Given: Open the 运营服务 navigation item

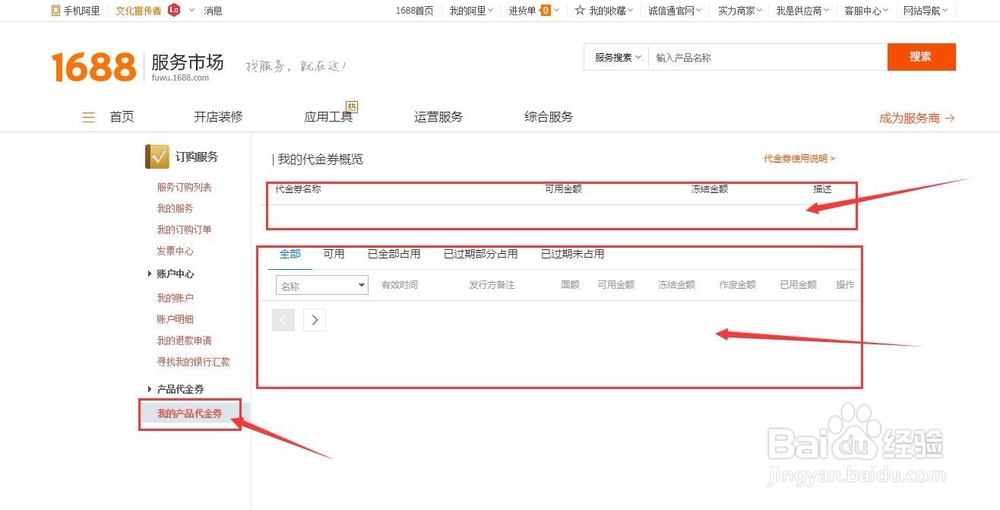Looking at the screenshot, I should (x=438, y=117).
